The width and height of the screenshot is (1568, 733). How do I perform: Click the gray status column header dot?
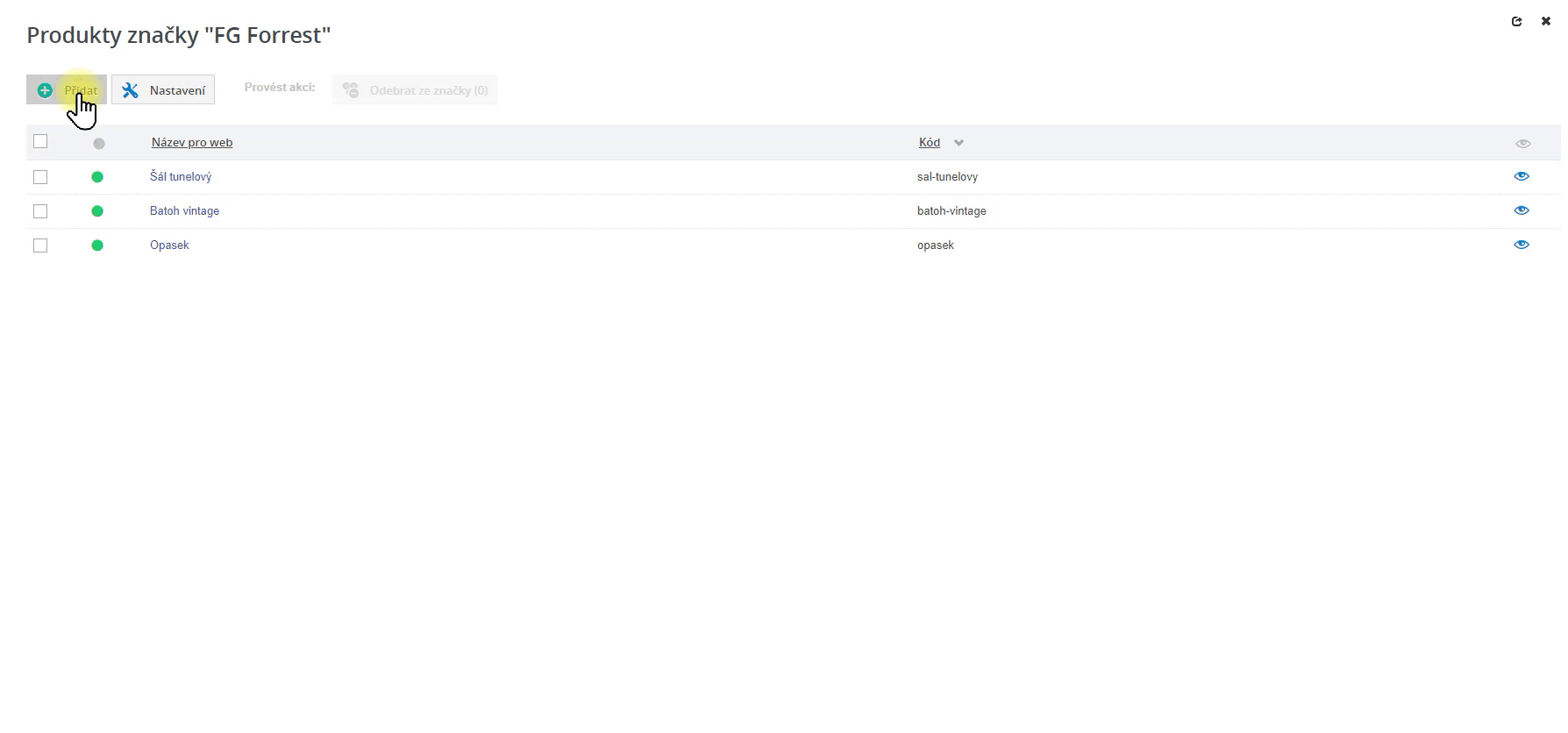tap(99, 144)
